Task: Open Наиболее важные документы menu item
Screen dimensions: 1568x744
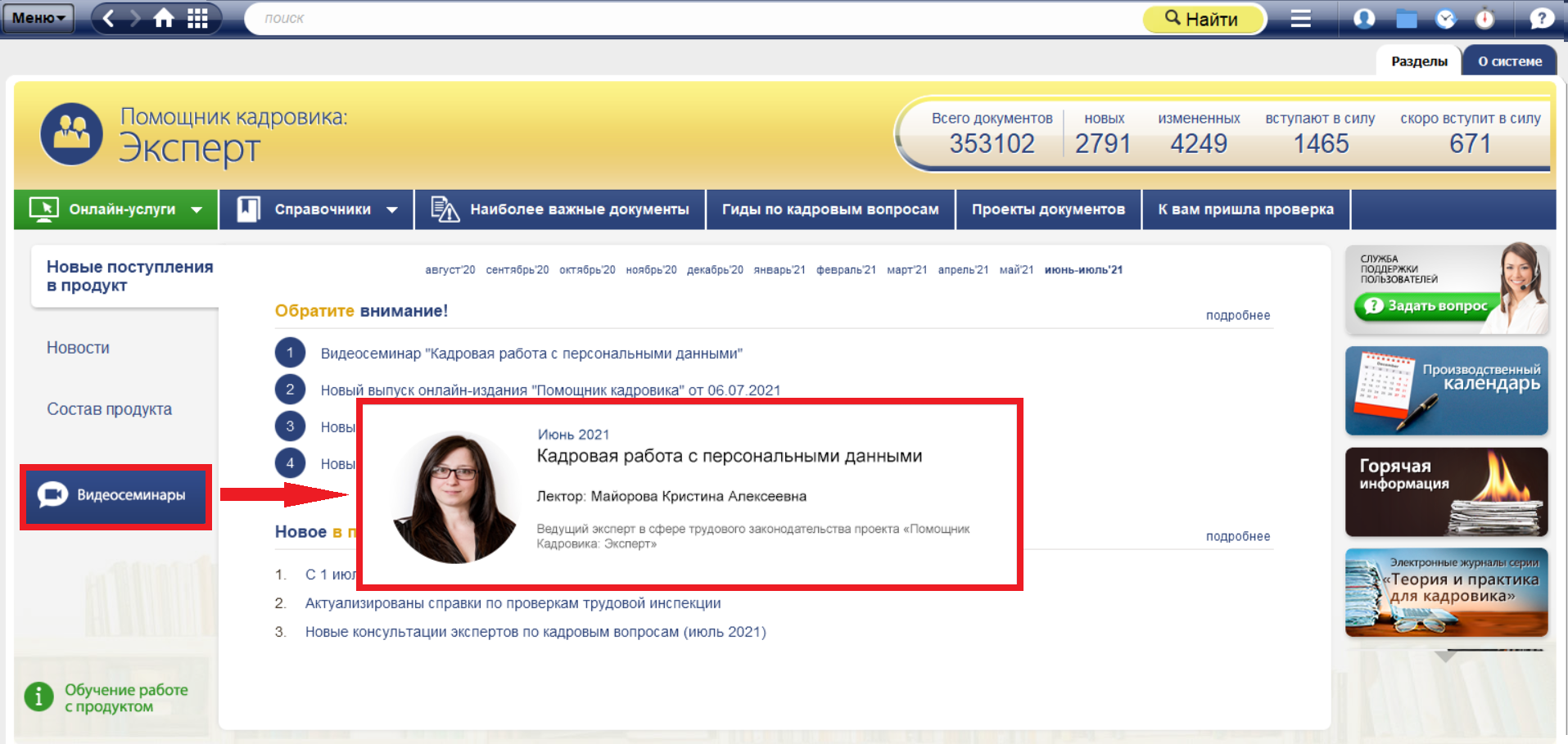Action: click(x=561, y=210)
